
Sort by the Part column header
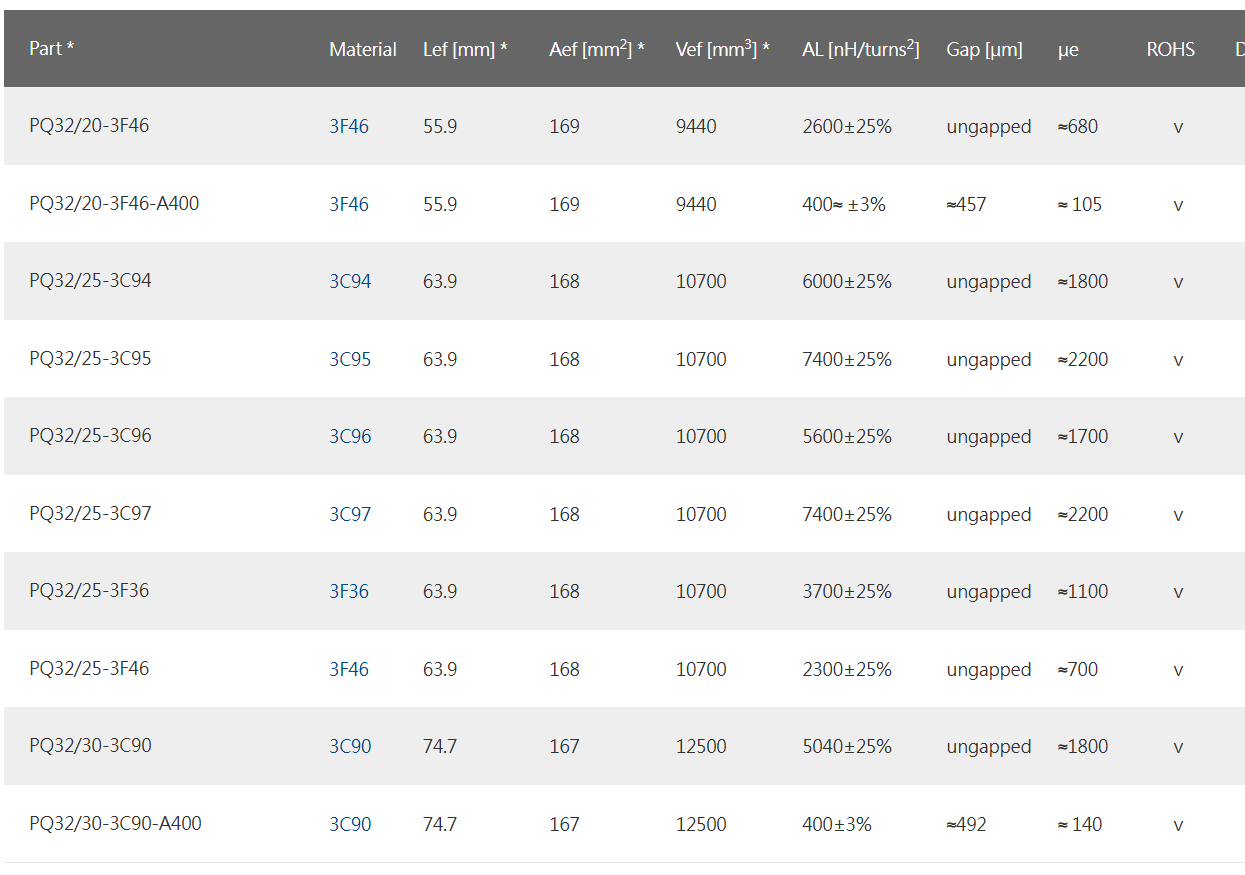(52, 49)
